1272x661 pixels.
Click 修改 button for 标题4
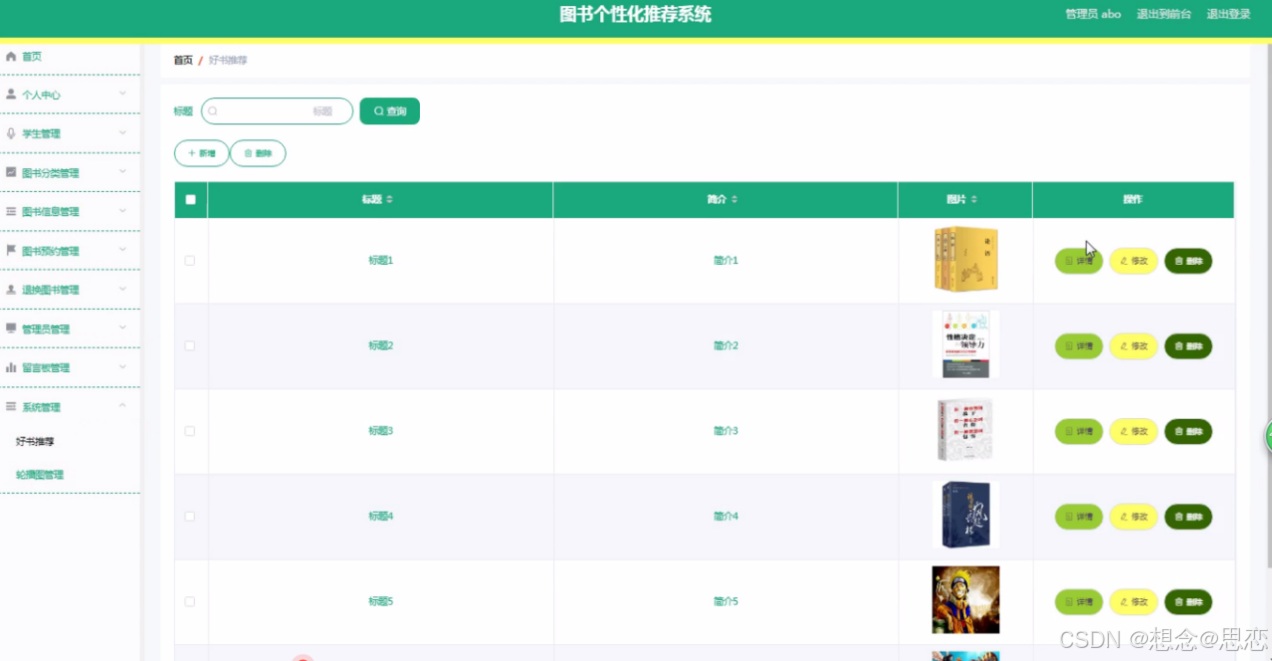click(x=1134, y=517)
